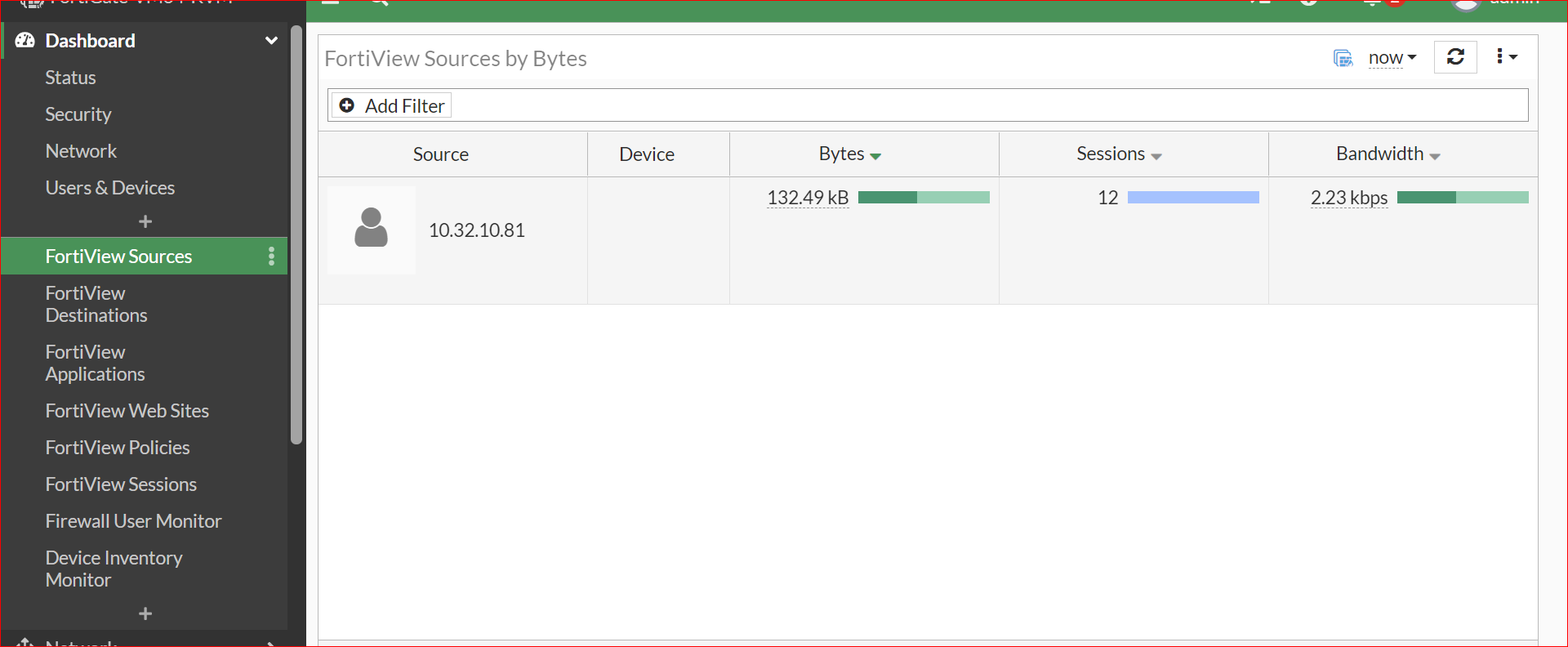Open the vertical dots options dropdown

point(1507,56)
